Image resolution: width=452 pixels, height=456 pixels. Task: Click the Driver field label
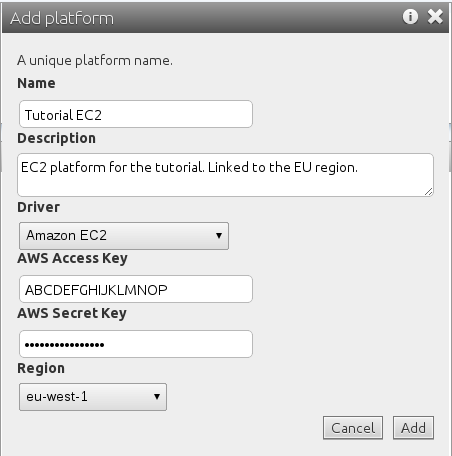pos(38,207)
